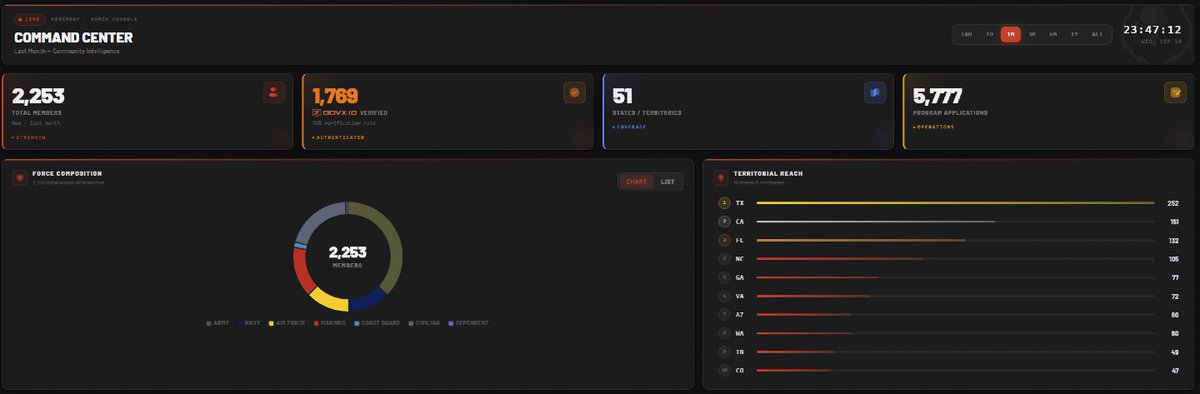Click the shield icon beside Force Composition
The height and width of the screenshot is (394, 1200).
click(x=20, y=177)
